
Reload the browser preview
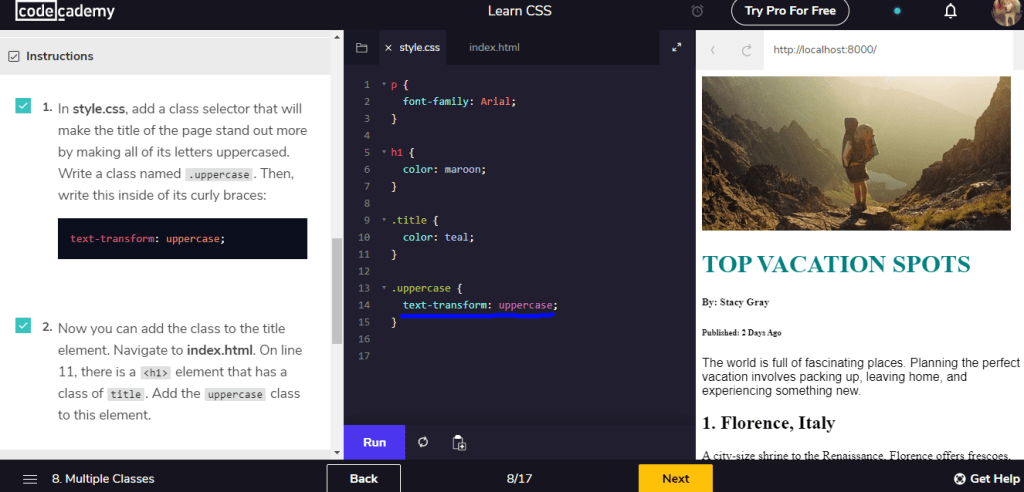click(746, 49)
